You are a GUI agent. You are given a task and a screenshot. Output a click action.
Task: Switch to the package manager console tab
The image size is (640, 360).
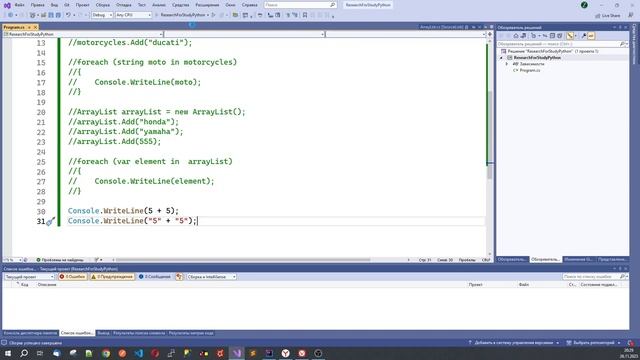tap(30, 333)
